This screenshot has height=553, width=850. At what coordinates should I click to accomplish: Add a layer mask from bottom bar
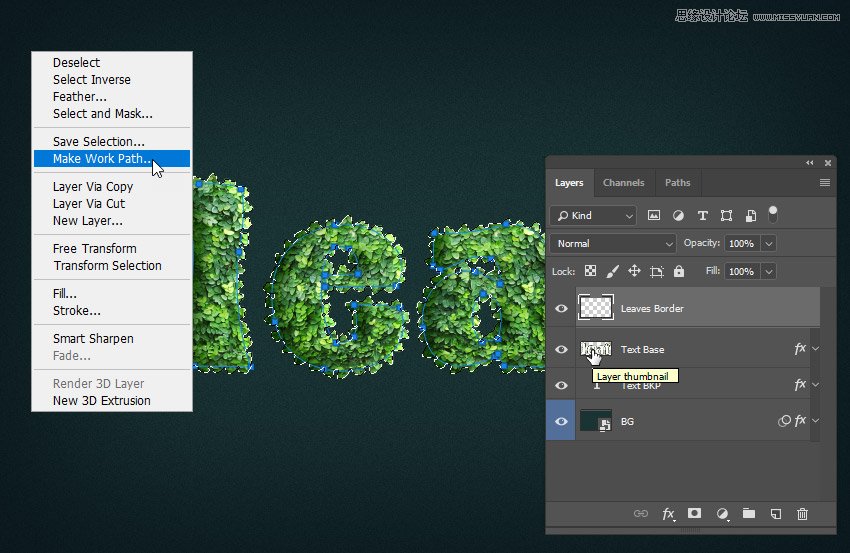coord(694,514)
